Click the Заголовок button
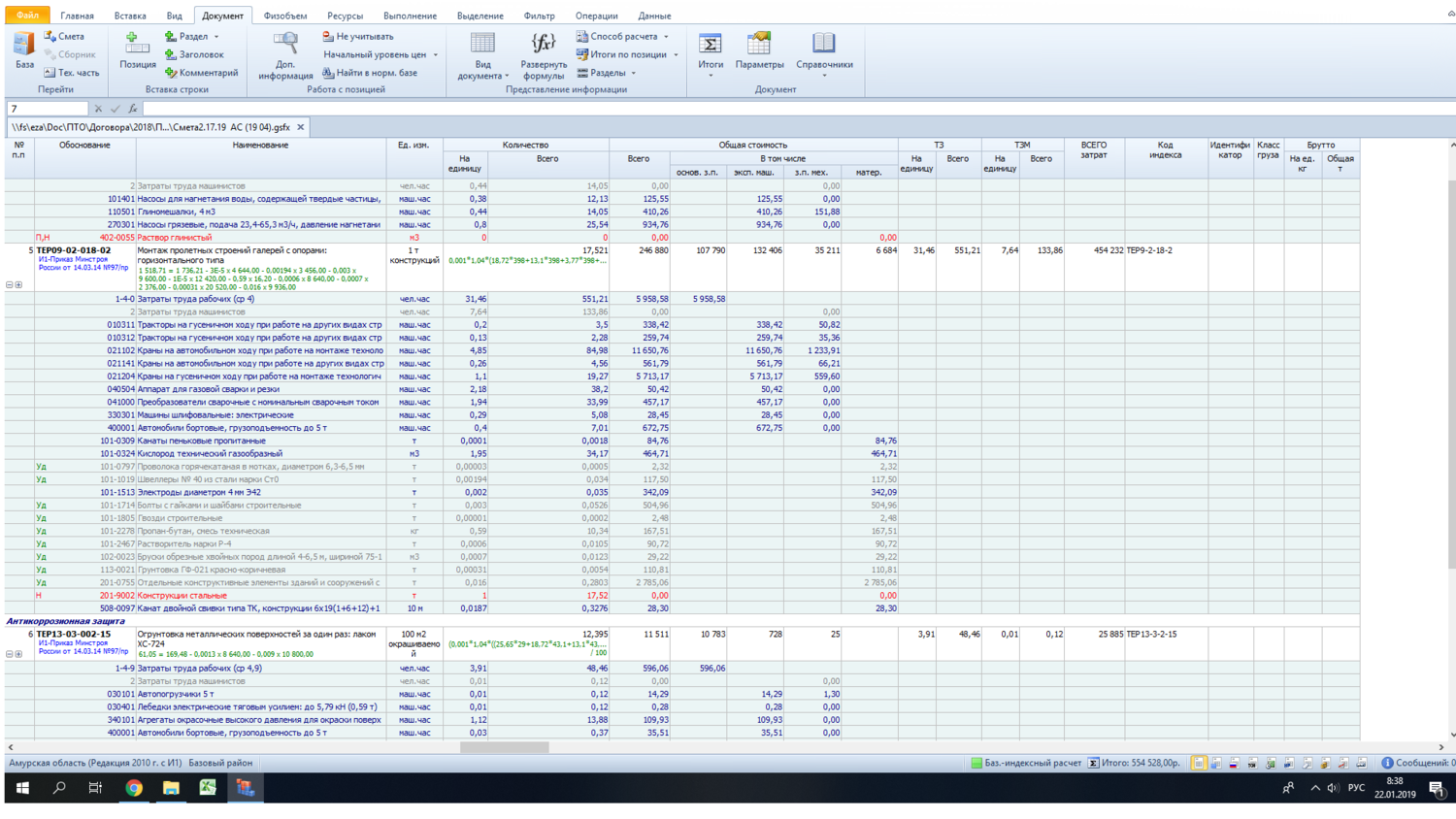 point(194,55)
